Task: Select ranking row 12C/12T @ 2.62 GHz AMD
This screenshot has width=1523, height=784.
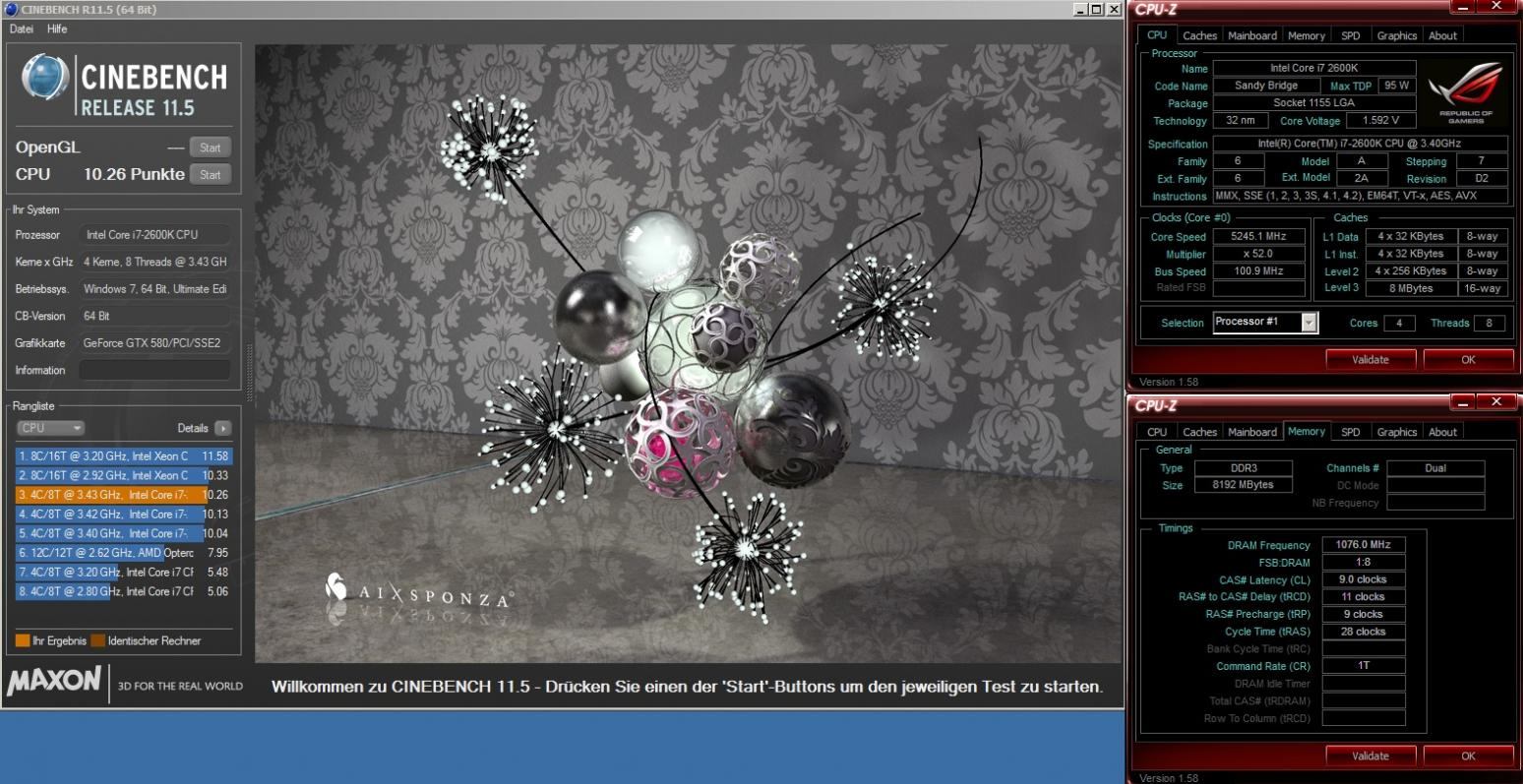Action: click(x=124, y=553)
